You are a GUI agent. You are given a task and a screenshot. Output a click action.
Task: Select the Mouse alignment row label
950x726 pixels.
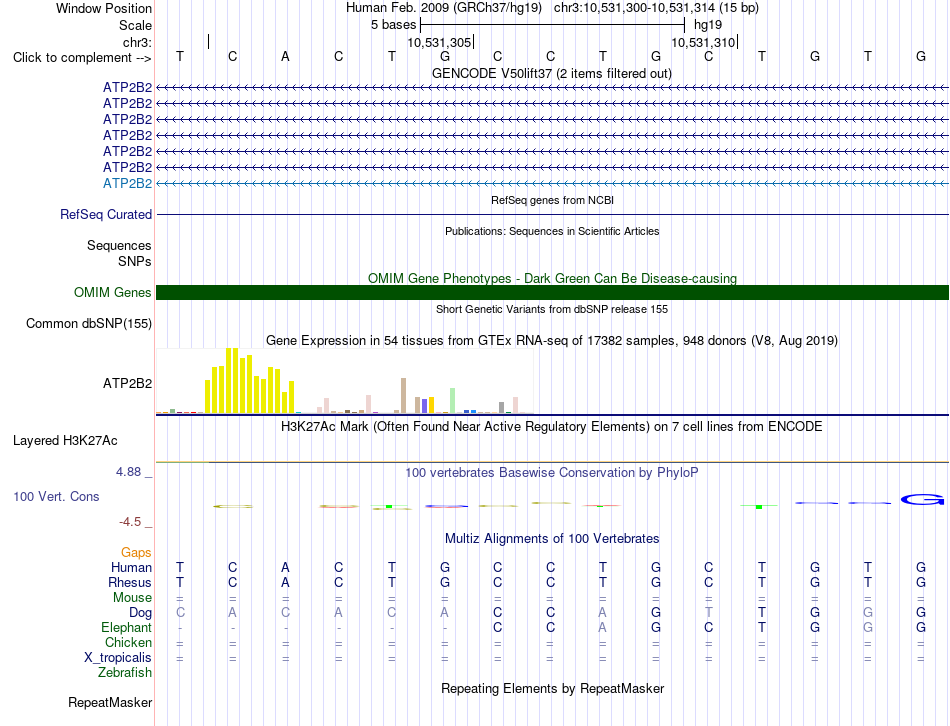pos(132,598)
